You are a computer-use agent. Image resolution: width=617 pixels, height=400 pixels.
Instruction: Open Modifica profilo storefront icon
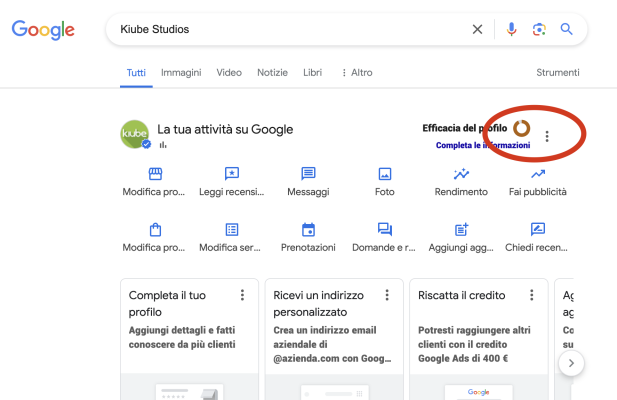(155, 173)
